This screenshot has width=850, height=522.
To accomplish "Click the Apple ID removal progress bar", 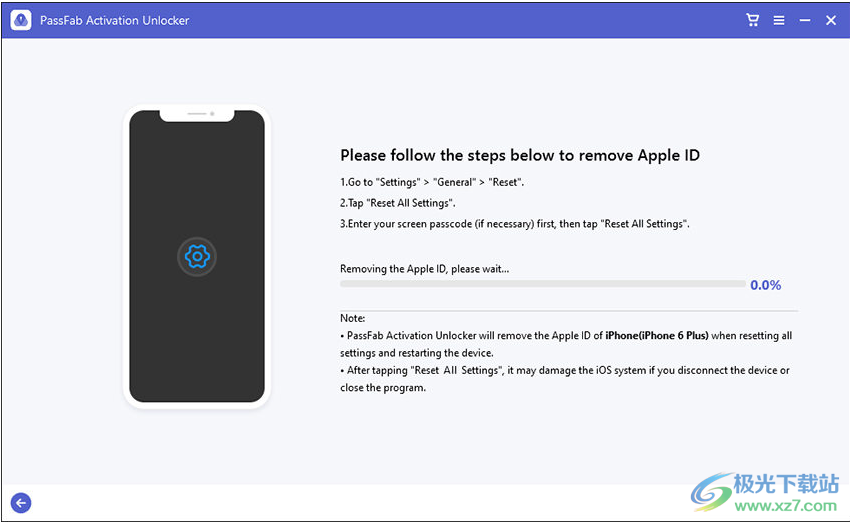I will point(543,284).
